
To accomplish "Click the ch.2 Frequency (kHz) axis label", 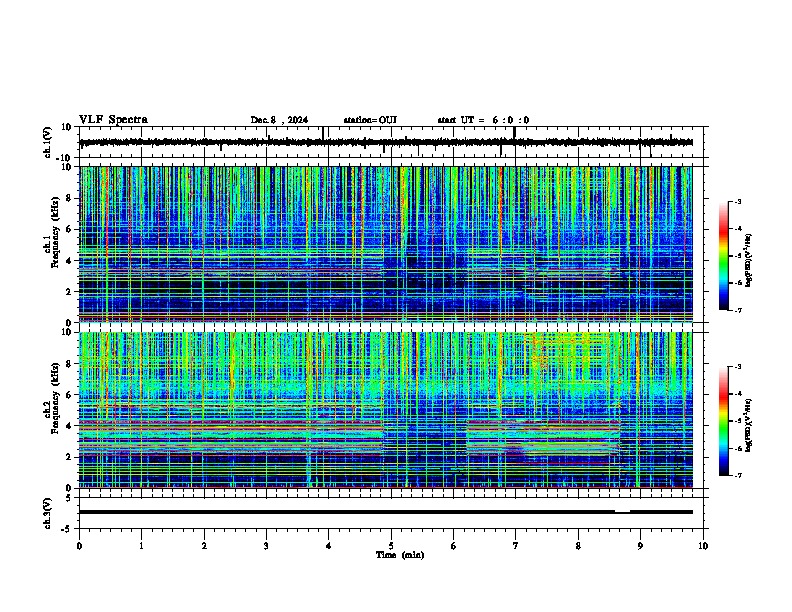I will 55,398.
